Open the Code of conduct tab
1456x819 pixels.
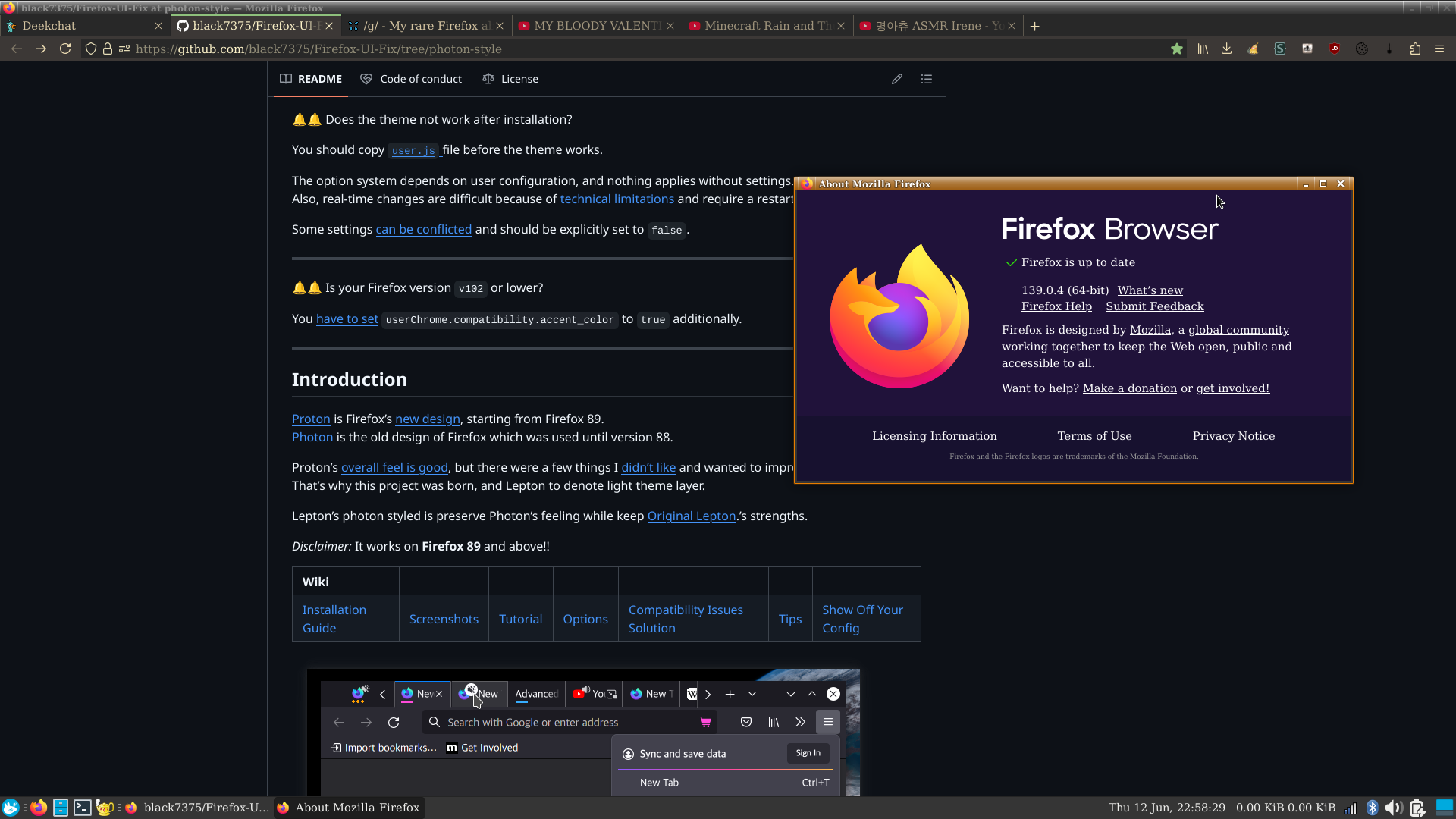tap(411, 79)
